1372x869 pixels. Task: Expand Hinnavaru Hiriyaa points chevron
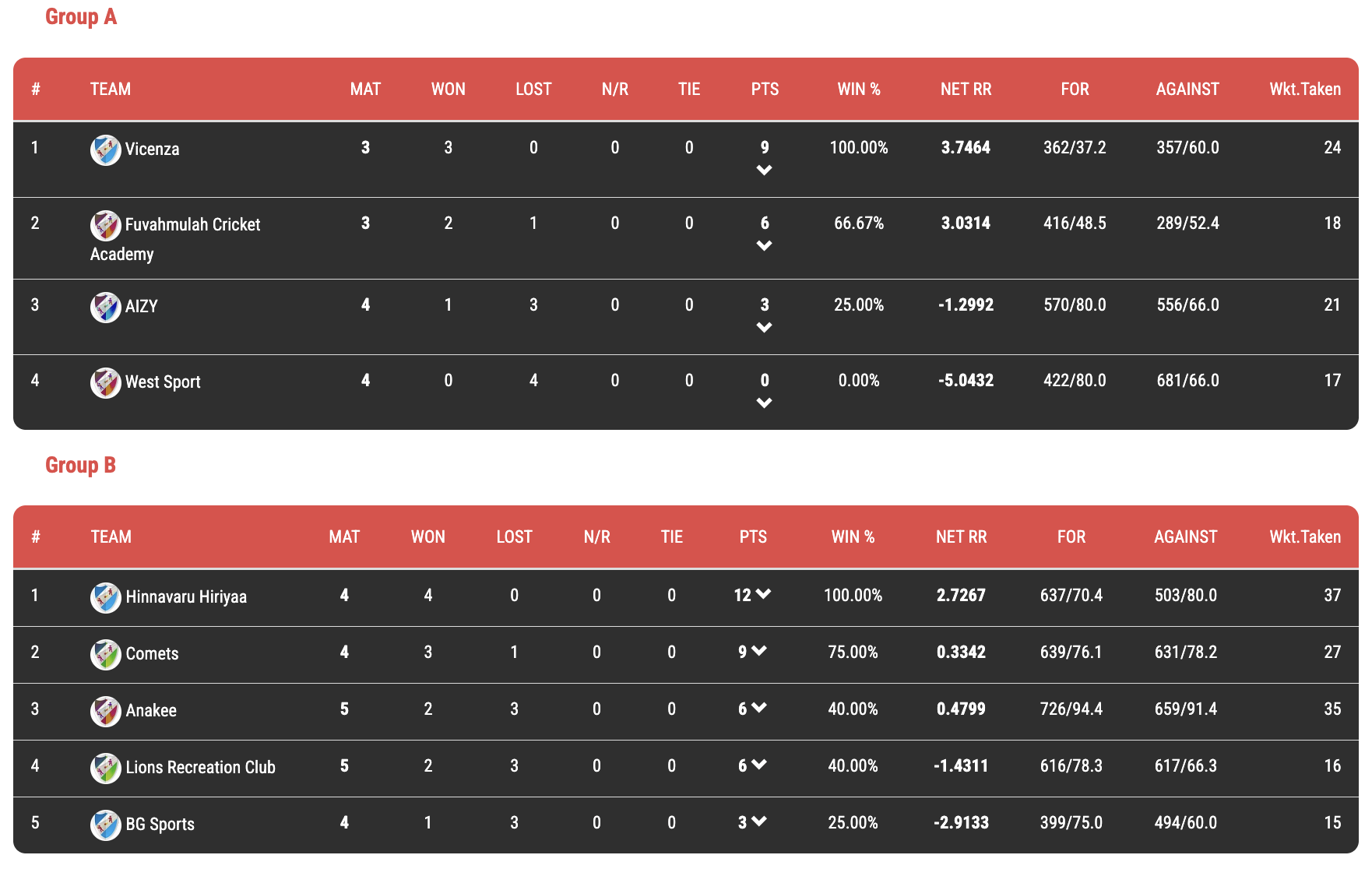[763, 594]
